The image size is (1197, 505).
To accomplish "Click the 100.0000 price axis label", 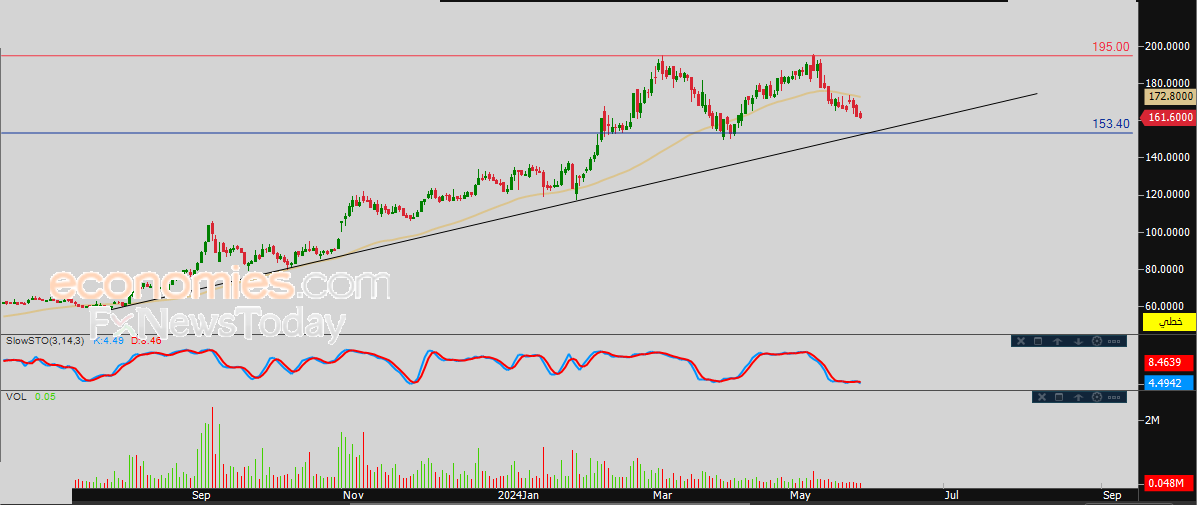I will pos(1169,232).
